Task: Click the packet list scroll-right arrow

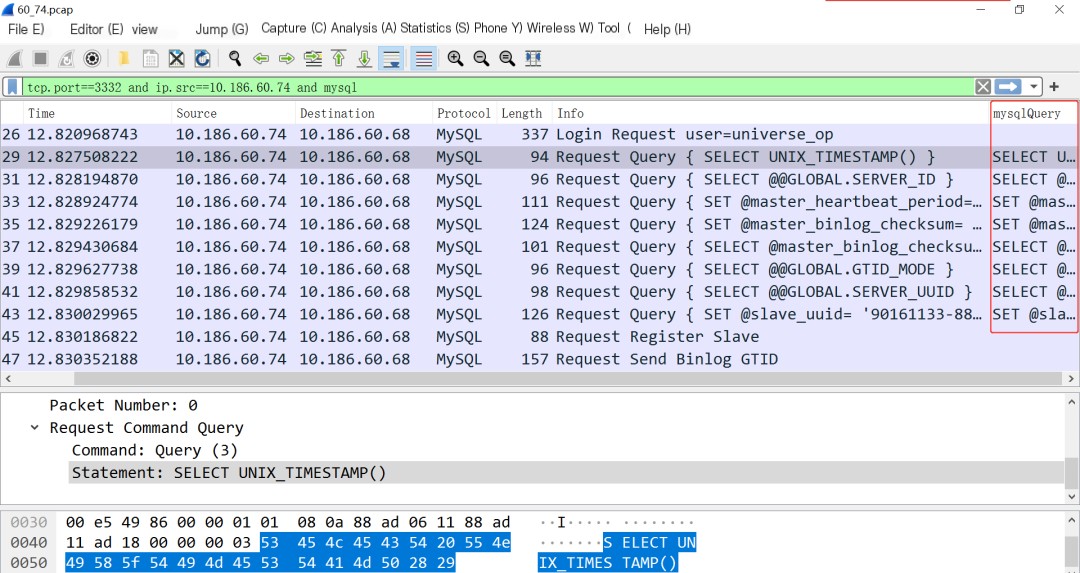Action: pos(1071,379)
